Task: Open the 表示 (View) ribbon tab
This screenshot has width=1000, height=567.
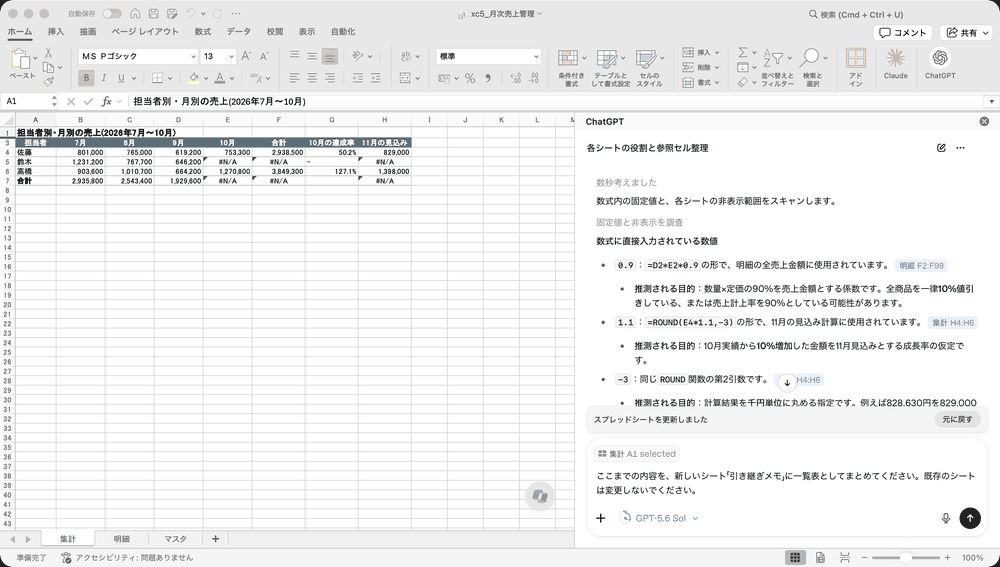Action: pyautogui.click(x=307, y=31)
